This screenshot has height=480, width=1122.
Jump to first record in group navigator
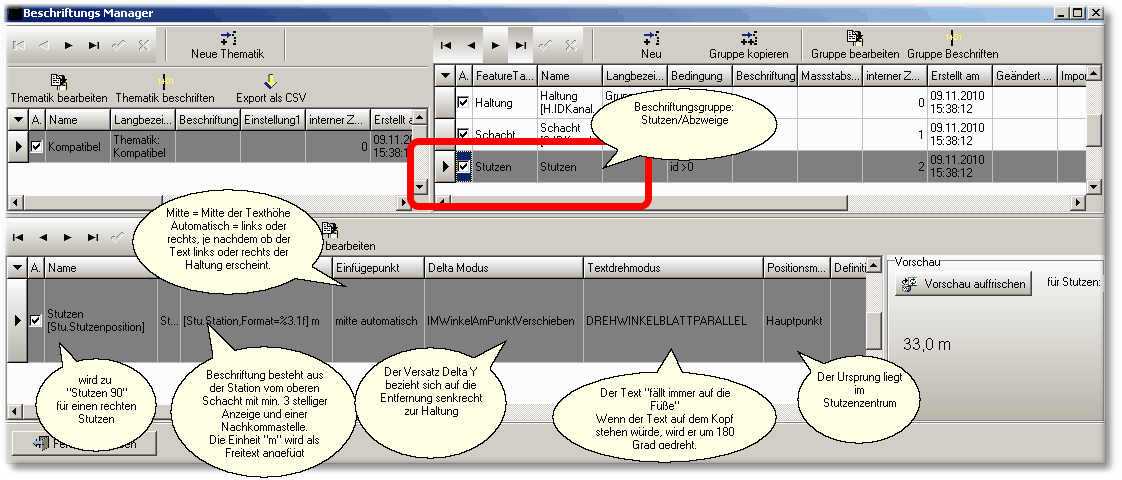446,45
